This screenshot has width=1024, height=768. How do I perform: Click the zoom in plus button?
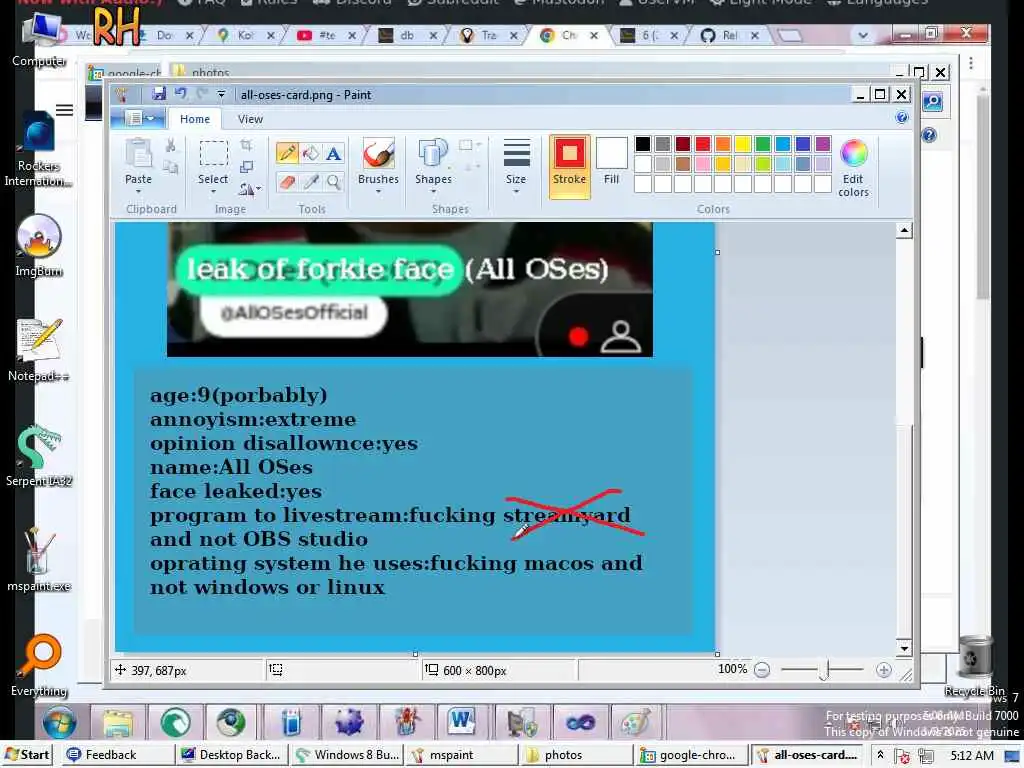(884, 670)
